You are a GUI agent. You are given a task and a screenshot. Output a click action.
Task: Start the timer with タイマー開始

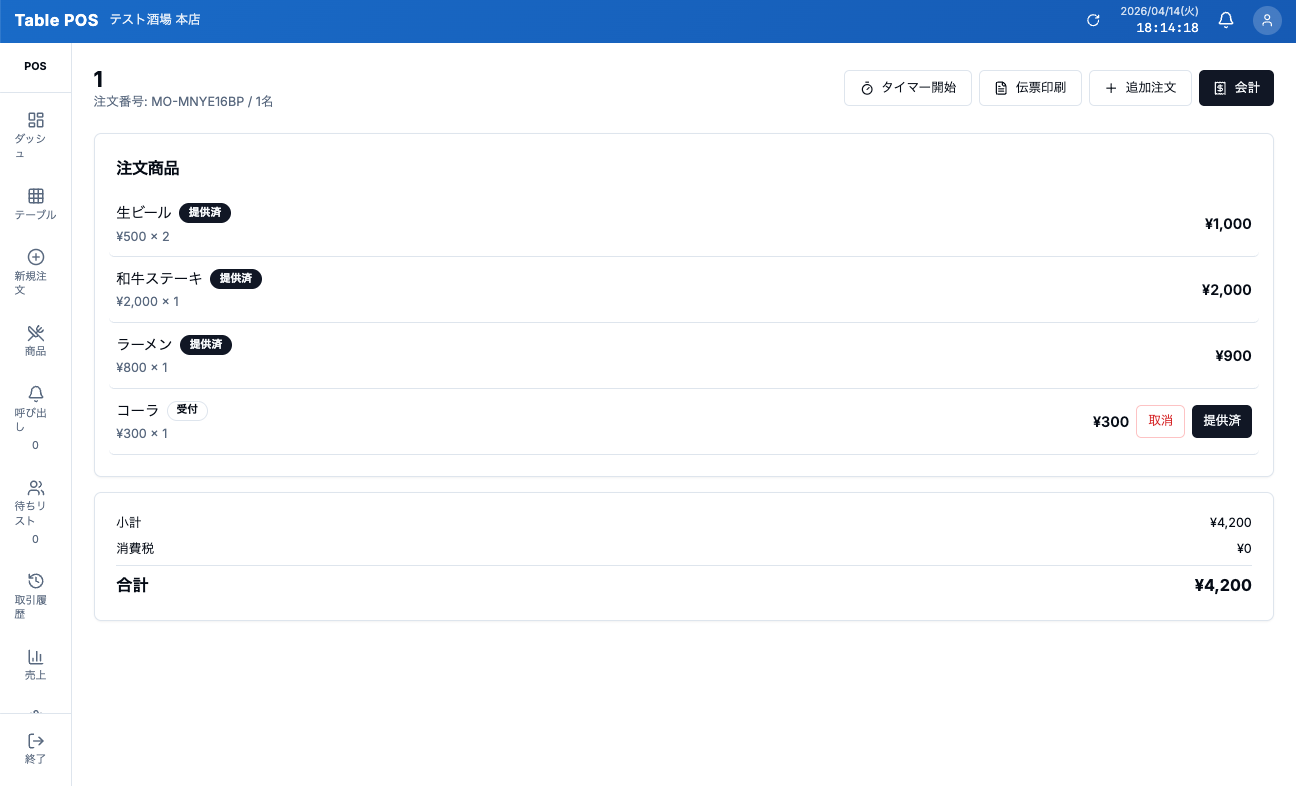click(x=908, y=88)
